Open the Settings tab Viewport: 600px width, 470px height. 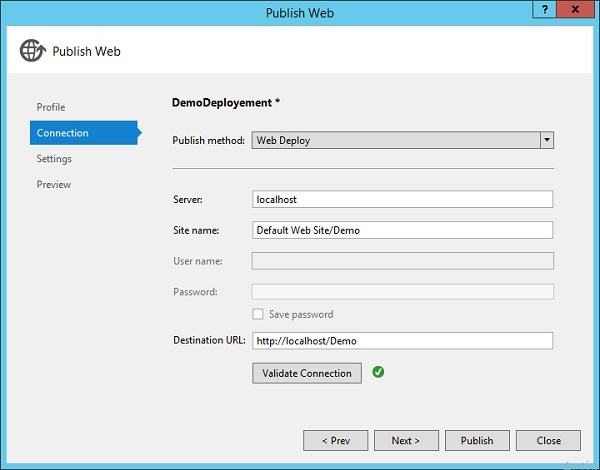pyautogui.click(x=54, y=159)
